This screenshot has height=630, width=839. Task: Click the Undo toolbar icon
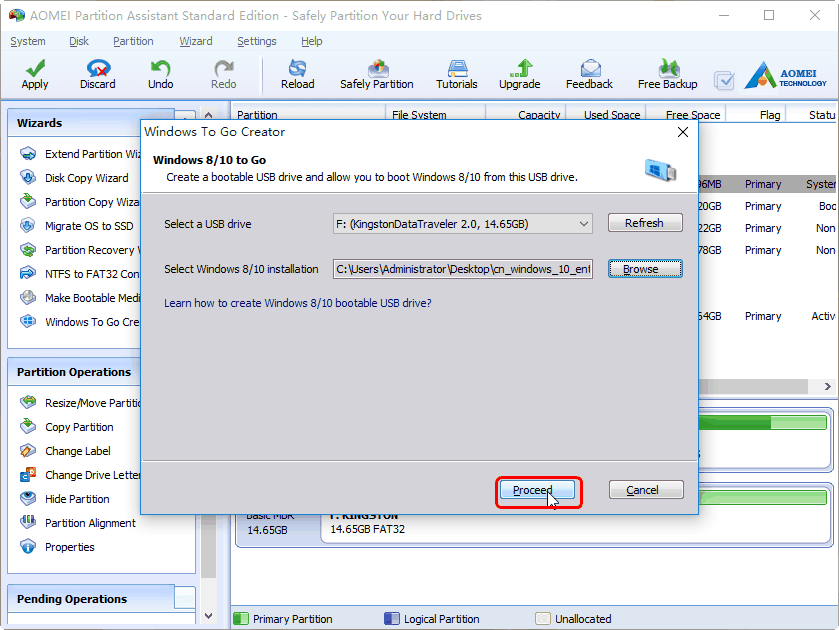[161, 74]
